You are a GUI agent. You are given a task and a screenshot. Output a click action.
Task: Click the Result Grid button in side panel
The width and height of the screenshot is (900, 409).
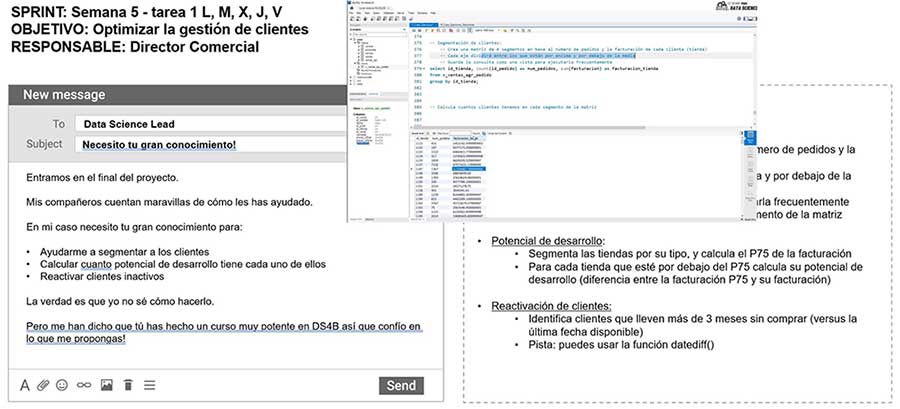click(x=749, y=138)
